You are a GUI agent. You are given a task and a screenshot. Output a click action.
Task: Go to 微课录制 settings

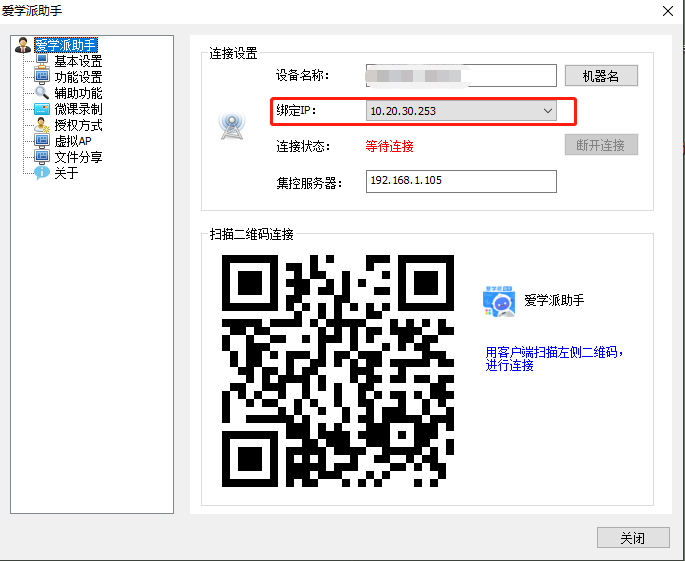[x=78, y=109]
